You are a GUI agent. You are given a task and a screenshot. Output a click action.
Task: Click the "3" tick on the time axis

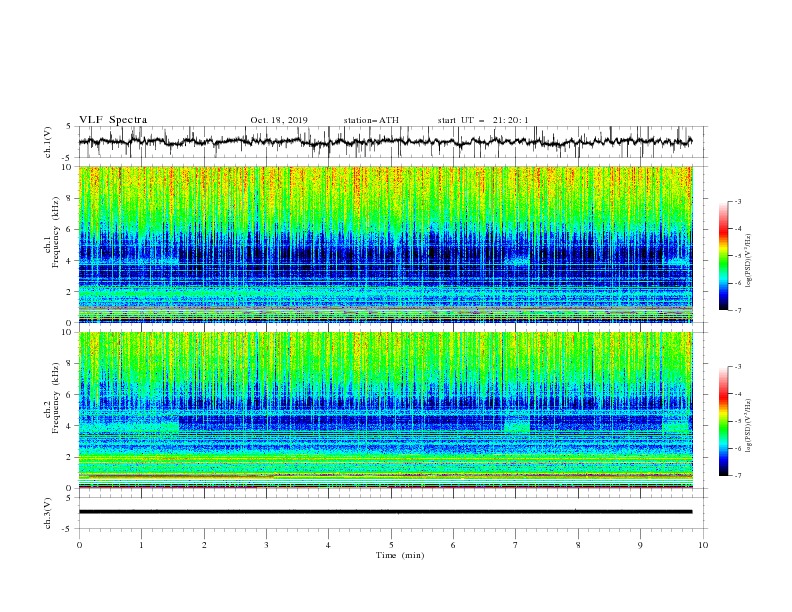pos(266,545)
